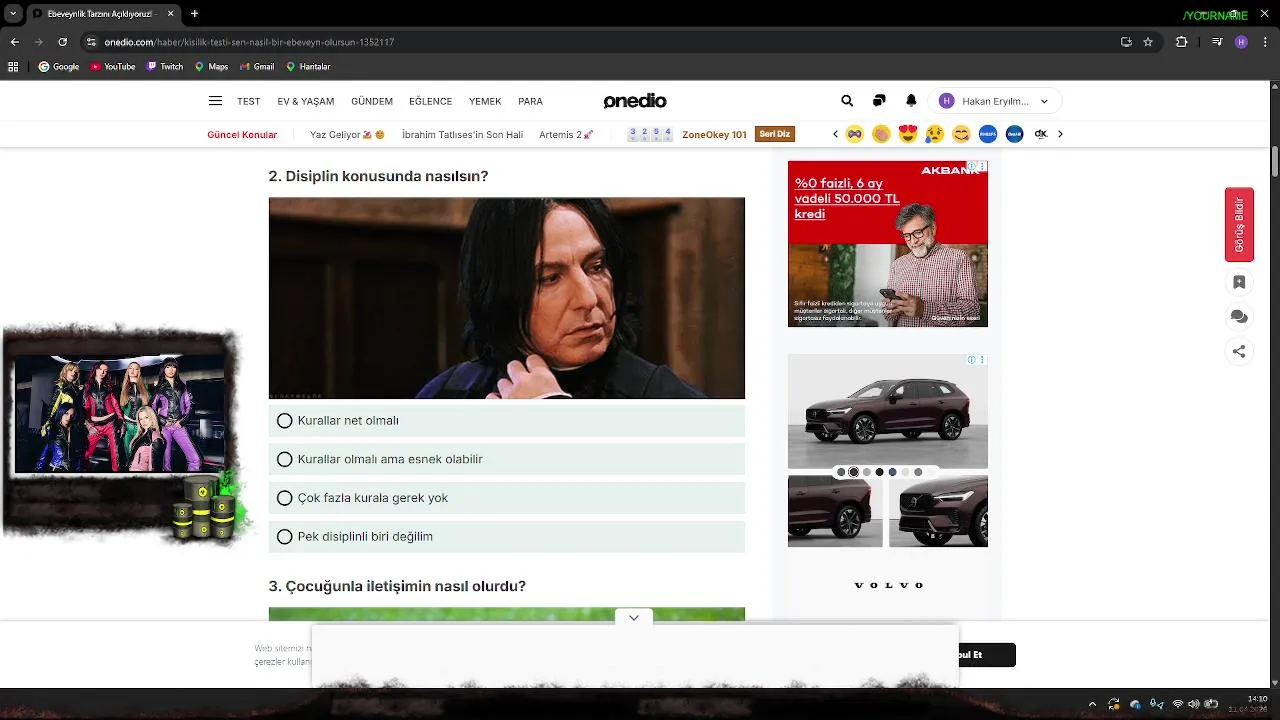
Task: Open the Artemis 2 topic link
Action: [566, 134]
